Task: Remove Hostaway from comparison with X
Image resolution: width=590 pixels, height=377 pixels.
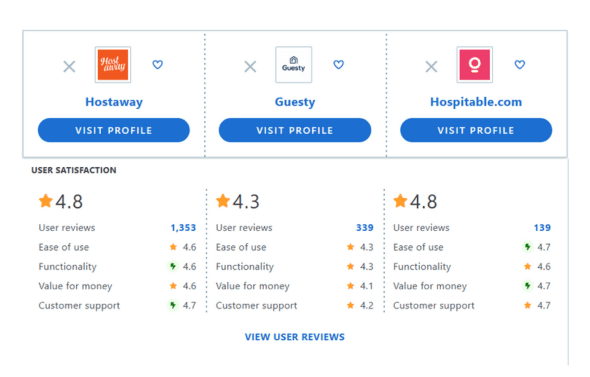Action: click(x=69, y=67)
